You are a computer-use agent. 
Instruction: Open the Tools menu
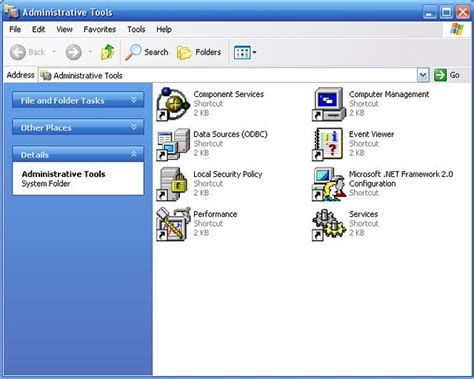[x=136, y=29]
